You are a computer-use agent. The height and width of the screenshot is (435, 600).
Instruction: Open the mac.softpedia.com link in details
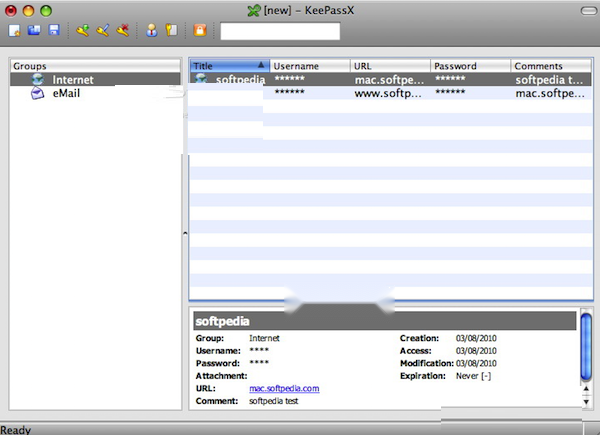point(284,388)
